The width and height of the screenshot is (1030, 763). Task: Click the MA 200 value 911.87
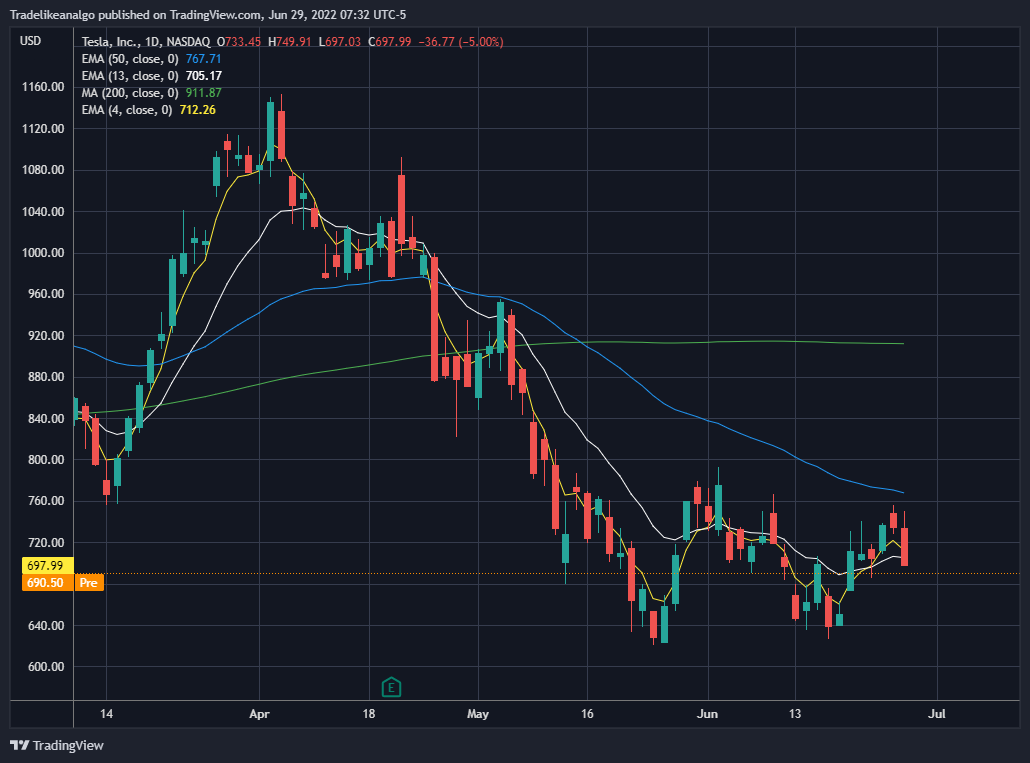204,93
